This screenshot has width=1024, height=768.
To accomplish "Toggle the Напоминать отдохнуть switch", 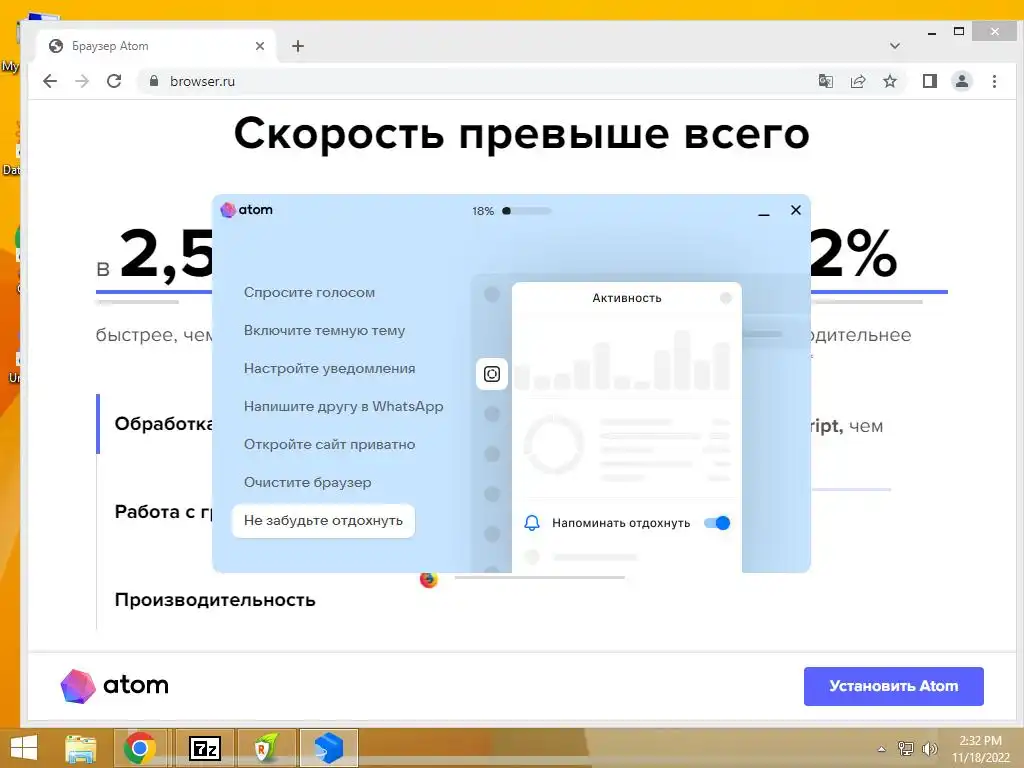I will pyautogui.click(x=717, y=522).
